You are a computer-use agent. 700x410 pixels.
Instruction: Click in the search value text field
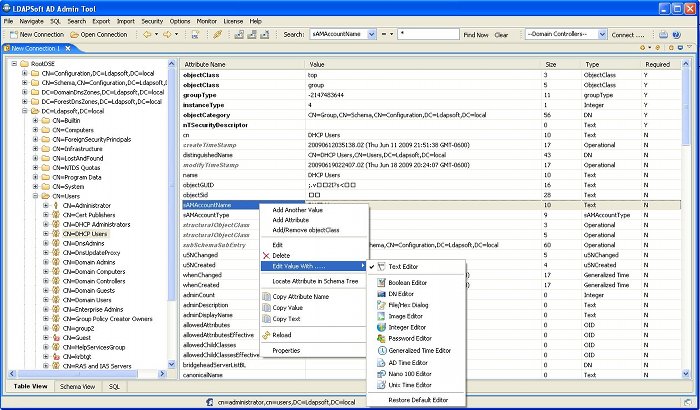(427, 34)
